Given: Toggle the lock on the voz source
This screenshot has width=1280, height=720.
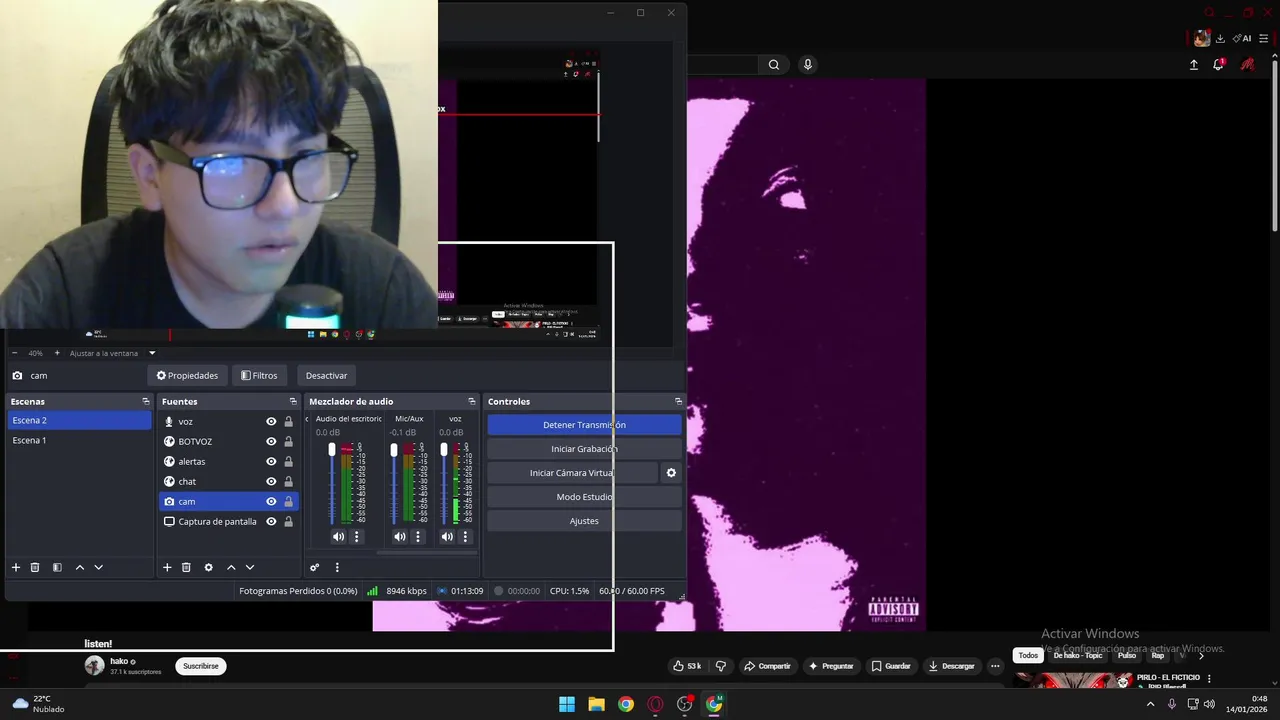Looking at the screenshot, I should (x=289, y=422).
